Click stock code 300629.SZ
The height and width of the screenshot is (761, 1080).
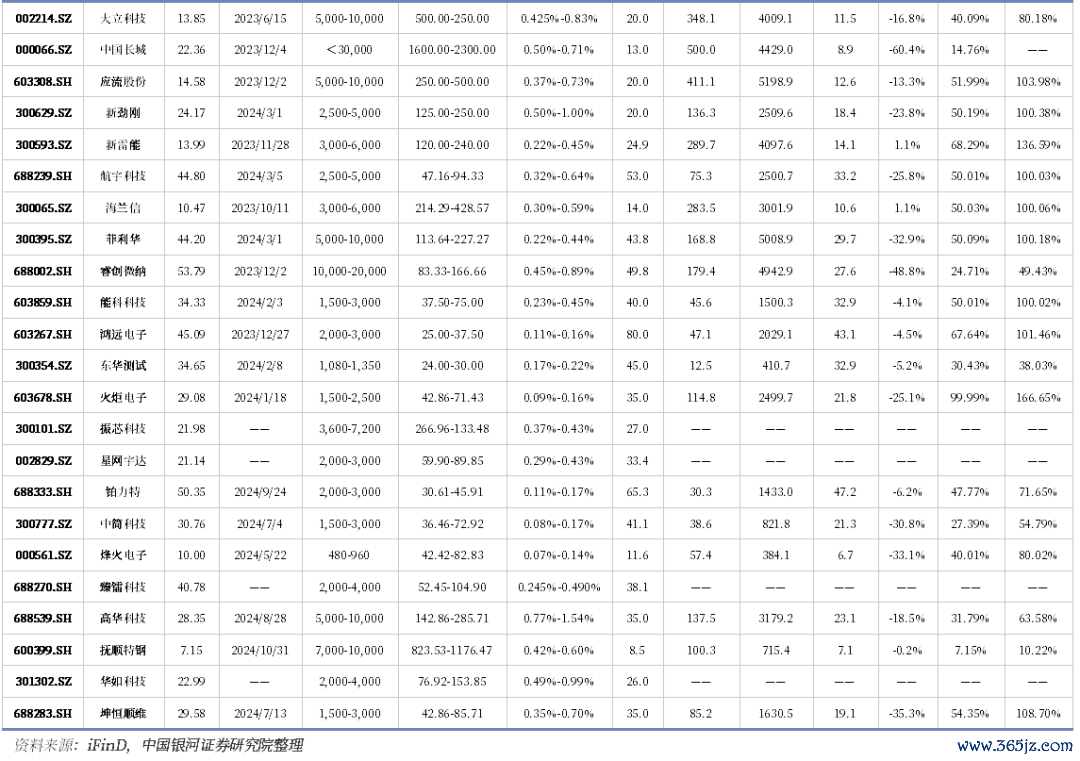[43, 113]
